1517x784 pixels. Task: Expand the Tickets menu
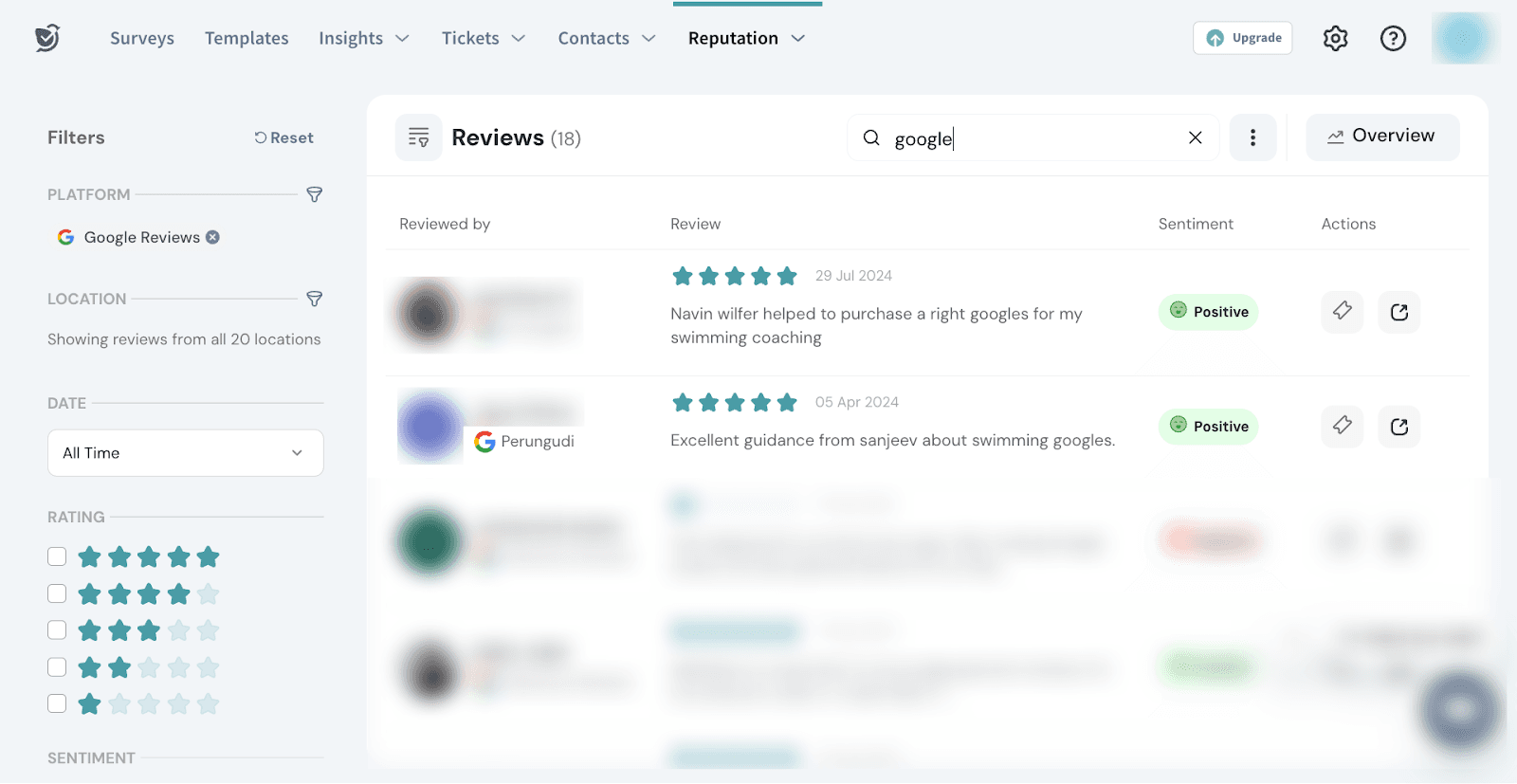point(484,39)
